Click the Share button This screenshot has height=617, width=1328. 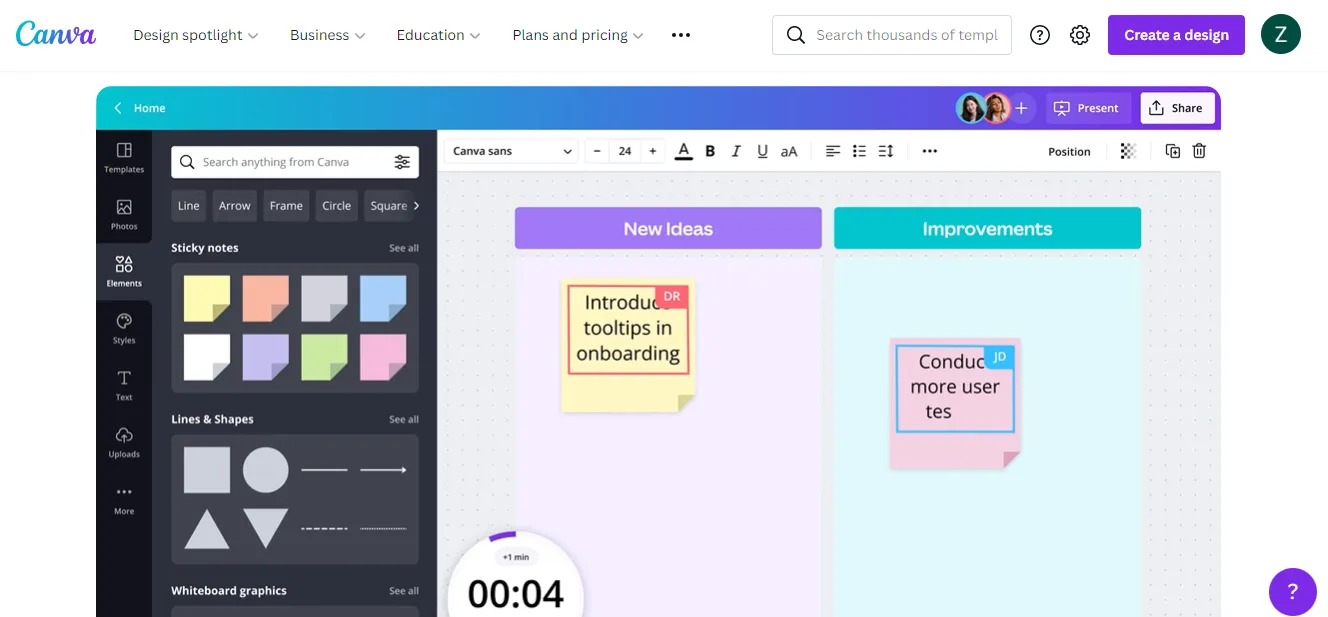coord(1177,108)
